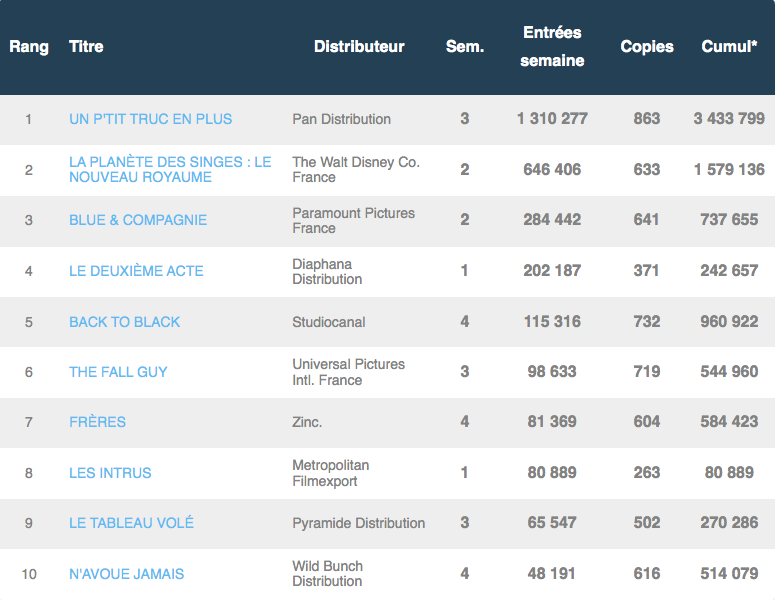Click the Cumul* column header
Viewport: 775px width, 600px height.
click(x=729, y=47)
